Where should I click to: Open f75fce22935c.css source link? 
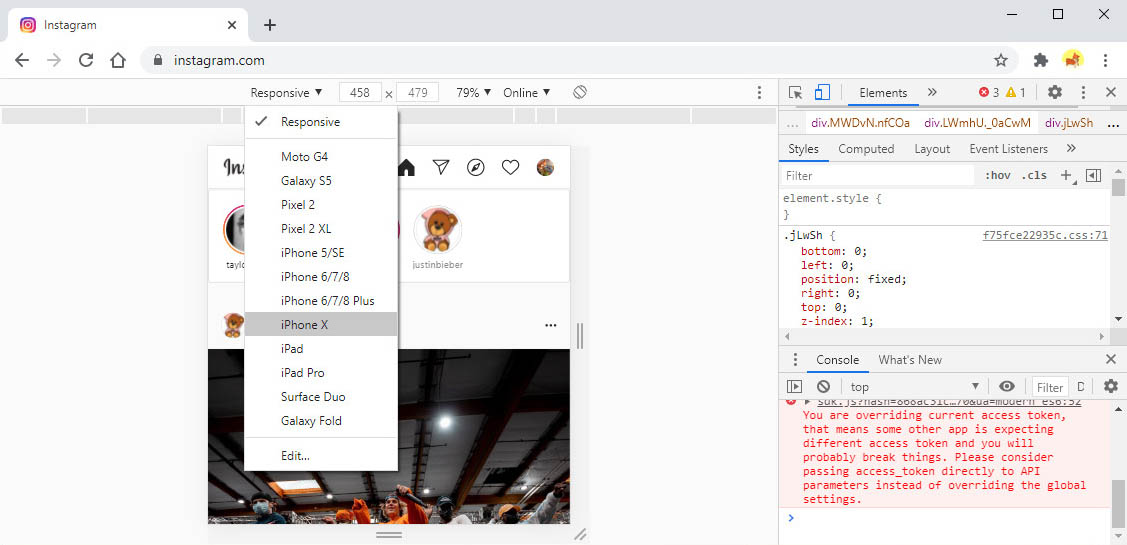click(x=1045, y=235)
